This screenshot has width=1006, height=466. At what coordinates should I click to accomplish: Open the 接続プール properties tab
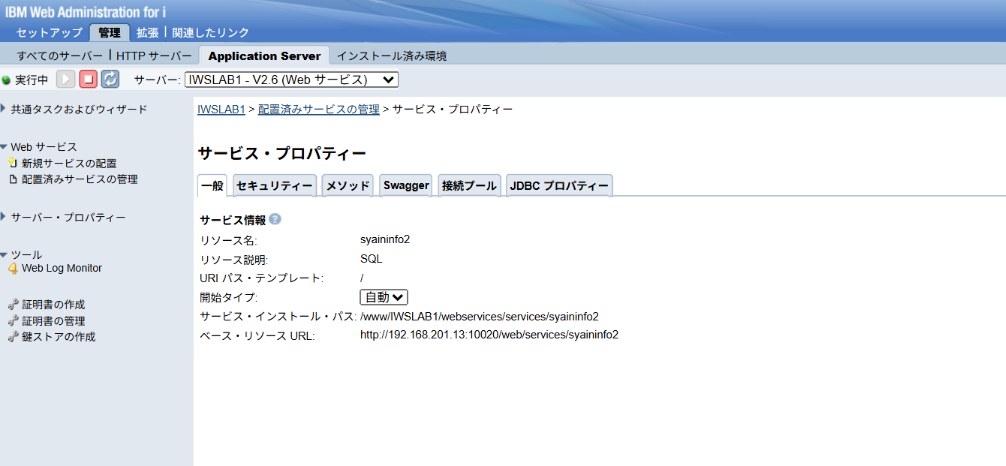(x=469, y=186)
